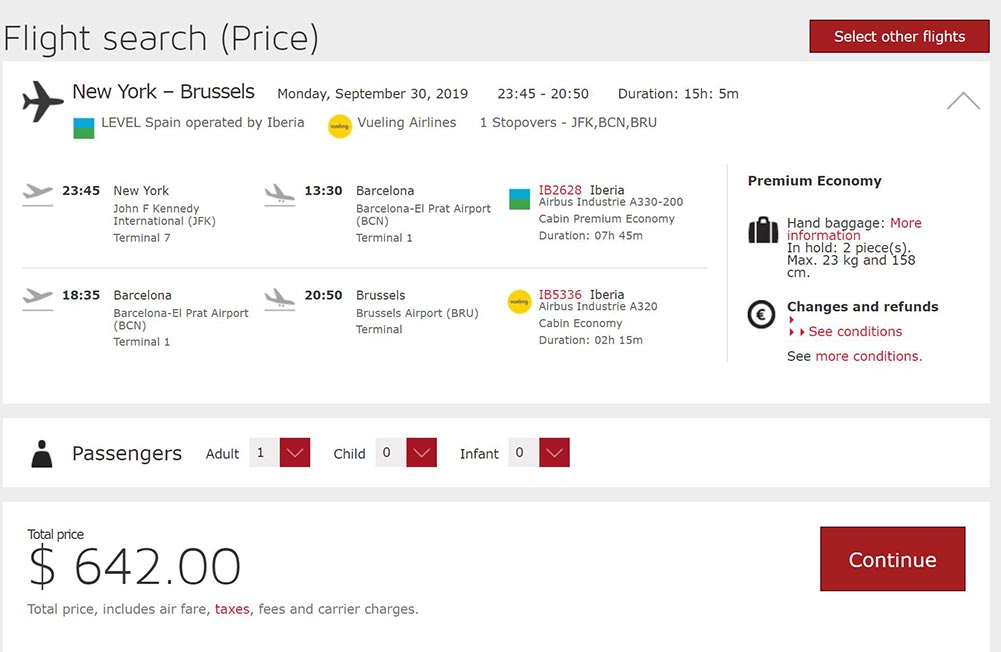Click the airplane icon beside New York – Brussels
Image resolution: width=1001 pixels, height=652 pixels.
coord(43,102)
